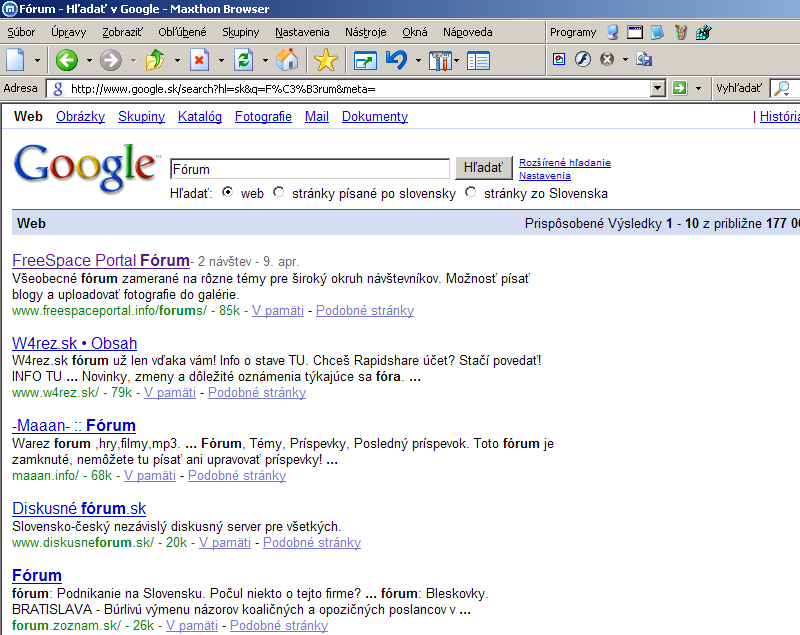Open the Home page icon
The image size is (800, 635).
click(287, 60)
